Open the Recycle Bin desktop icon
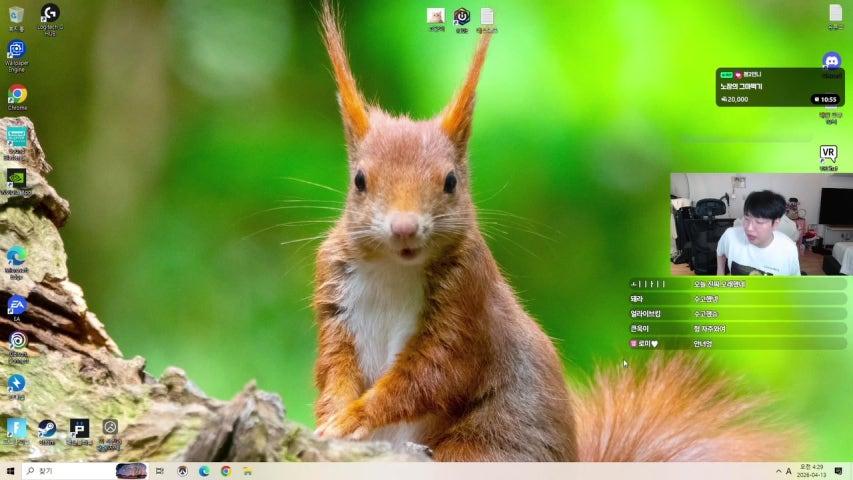Screen dimensions: 853x480 [x=16, y=15]
